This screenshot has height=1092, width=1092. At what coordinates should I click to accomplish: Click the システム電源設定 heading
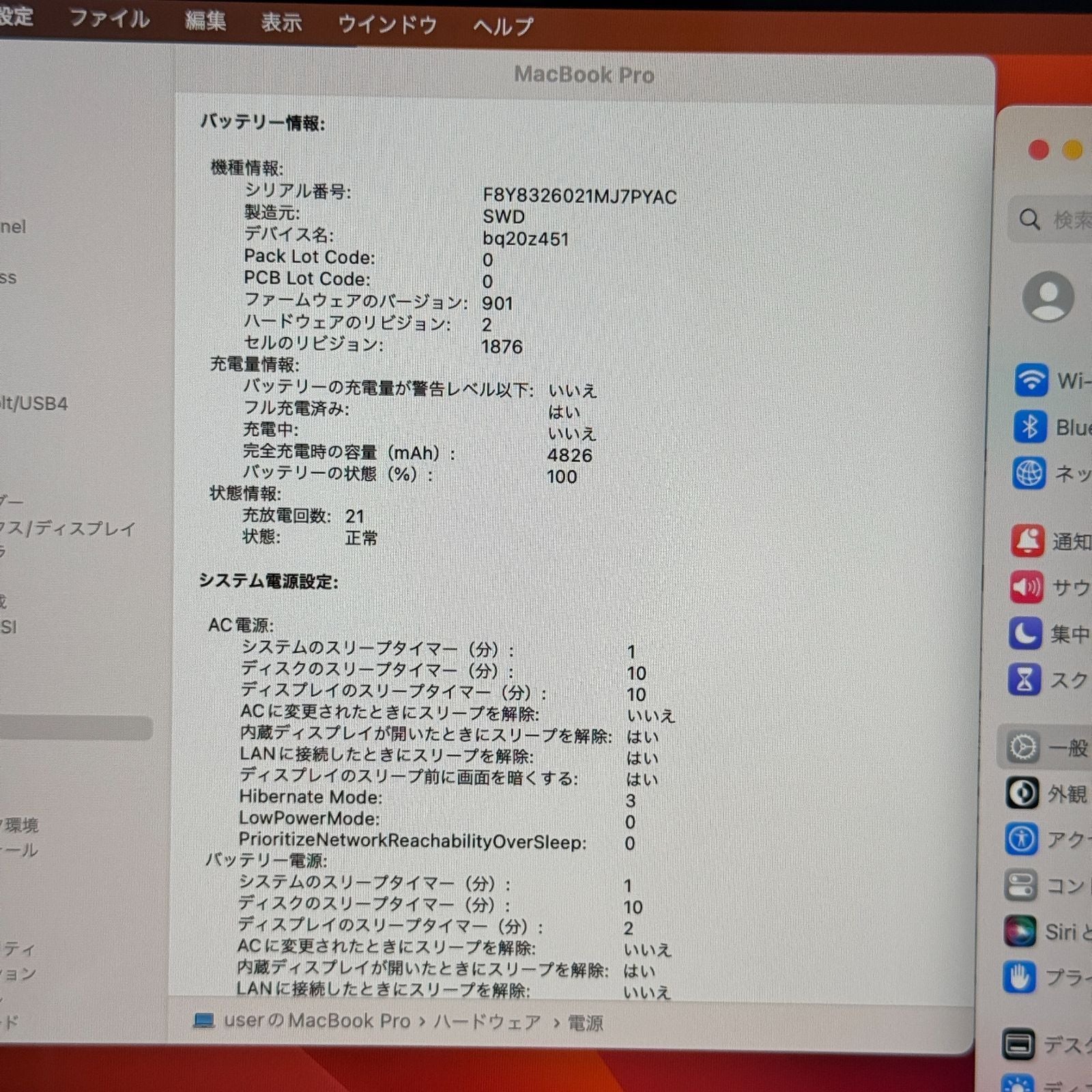coord(268,581)
